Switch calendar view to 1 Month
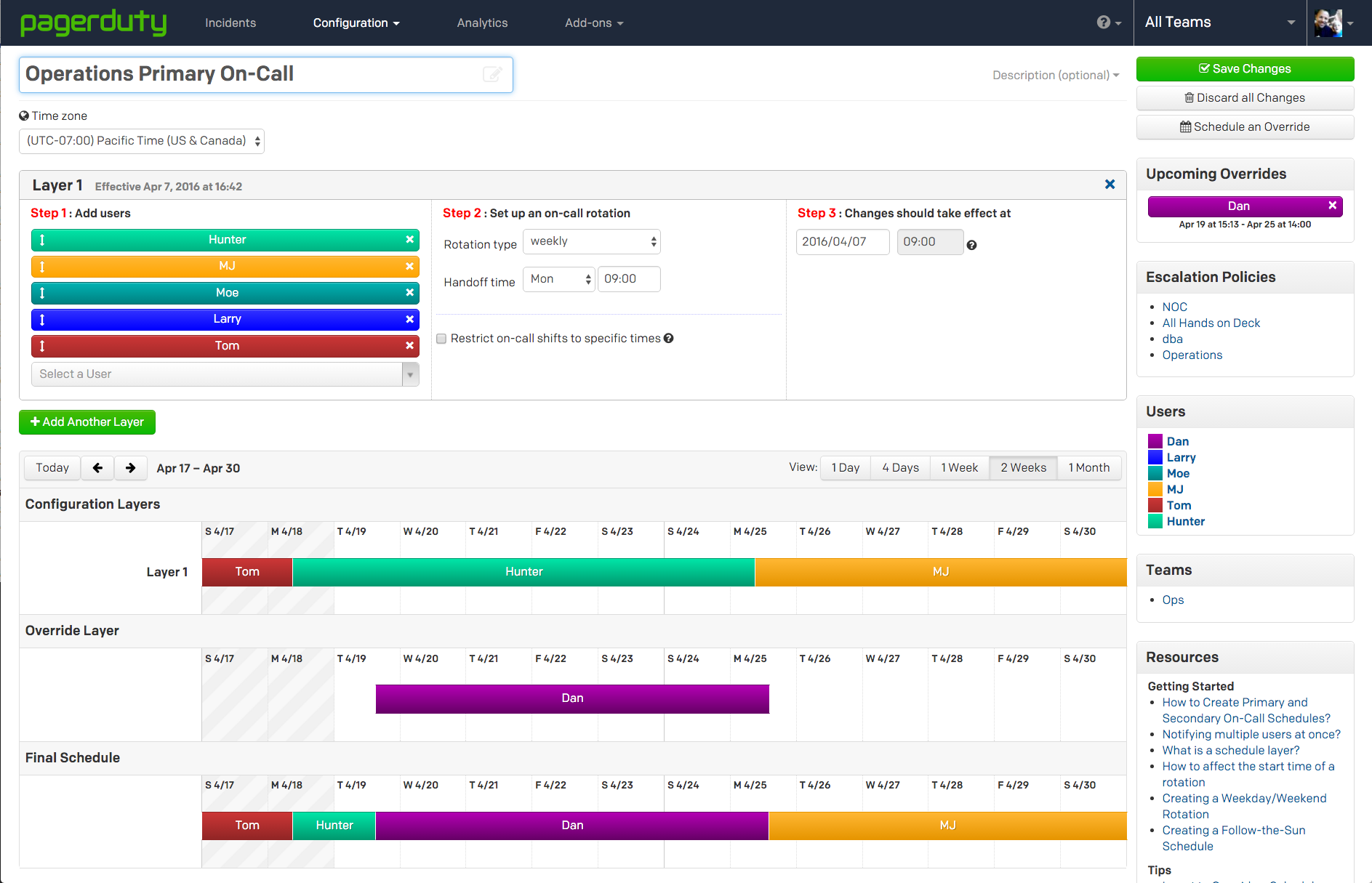The height and width of the screenshot is (883, 1372). pos(1088,468)
